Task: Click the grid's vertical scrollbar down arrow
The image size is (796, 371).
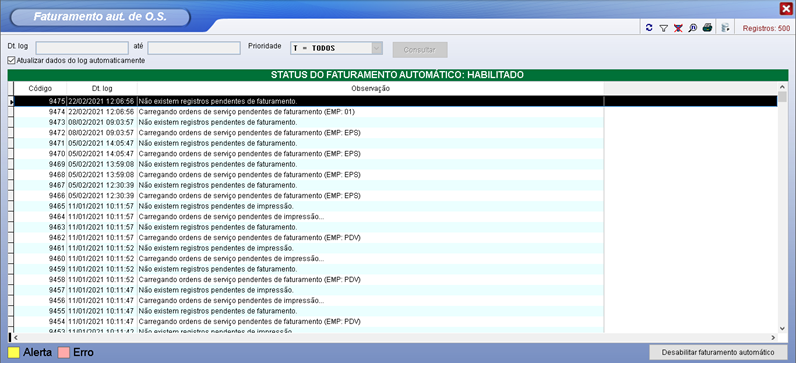Action: 782,328
